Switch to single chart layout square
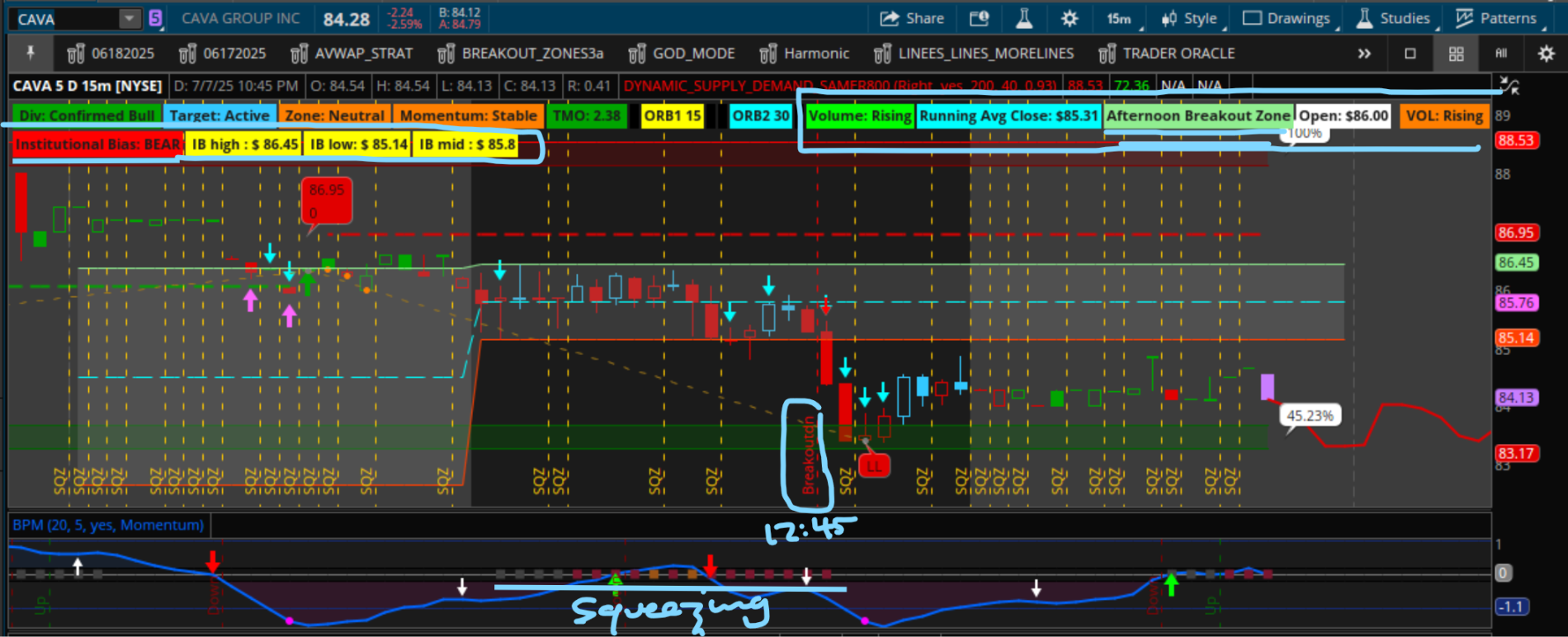Viewport: 1568px width, 637px height. [1410, 54]
